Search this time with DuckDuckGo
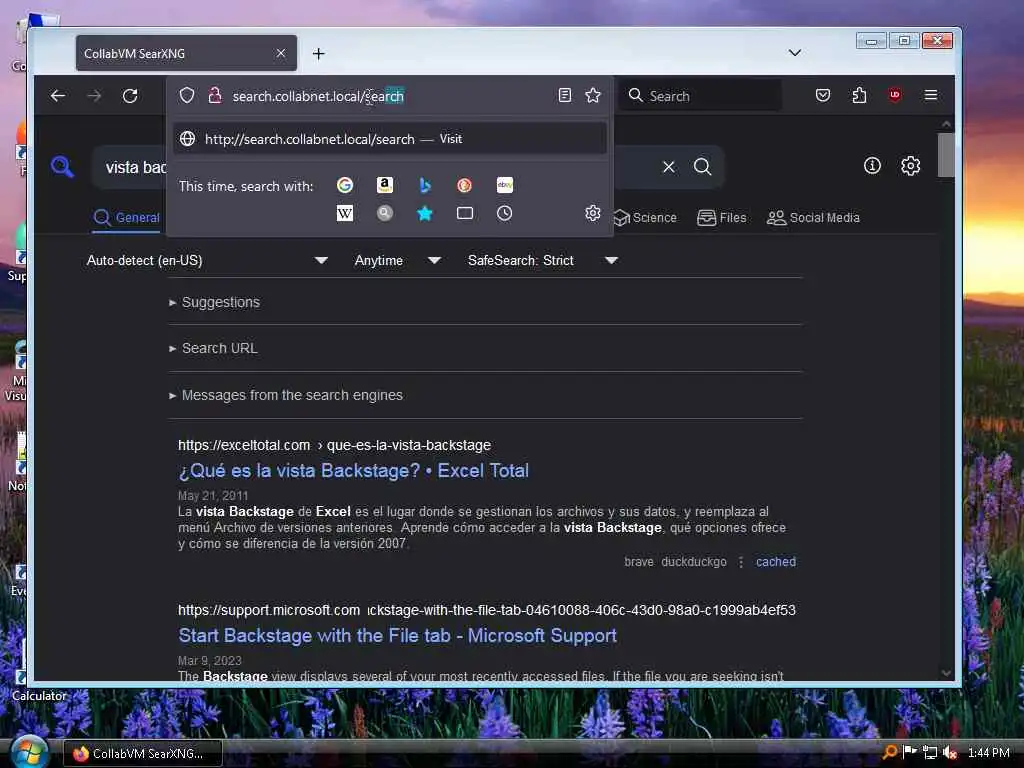 (x=464, y=185)
